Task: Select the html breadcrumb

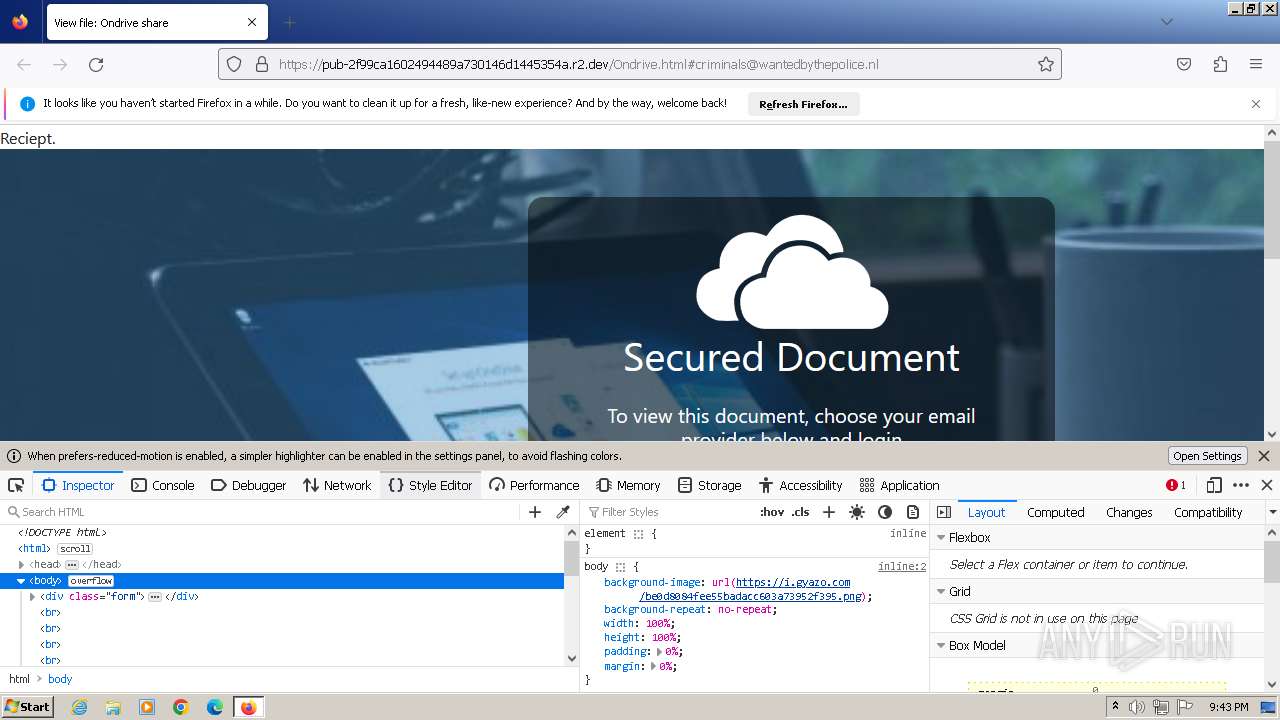Action: click(19, 679)
